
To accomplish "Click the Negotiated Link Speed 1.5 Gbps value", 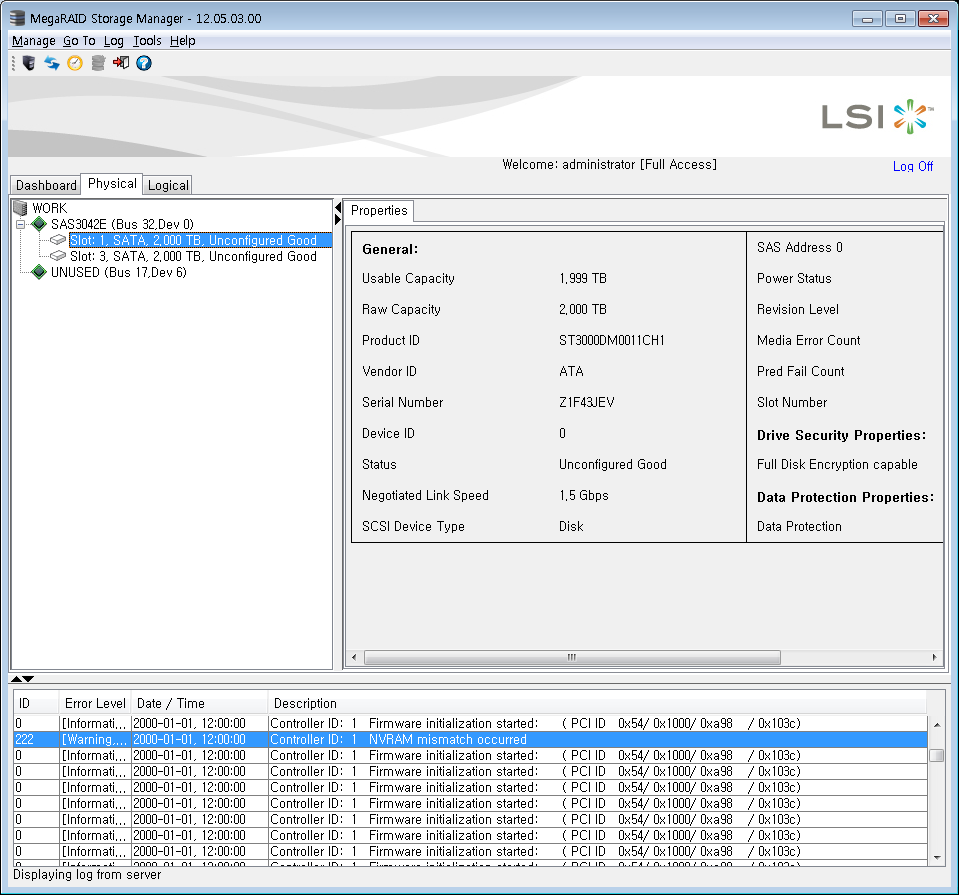I will pos(583,495).
